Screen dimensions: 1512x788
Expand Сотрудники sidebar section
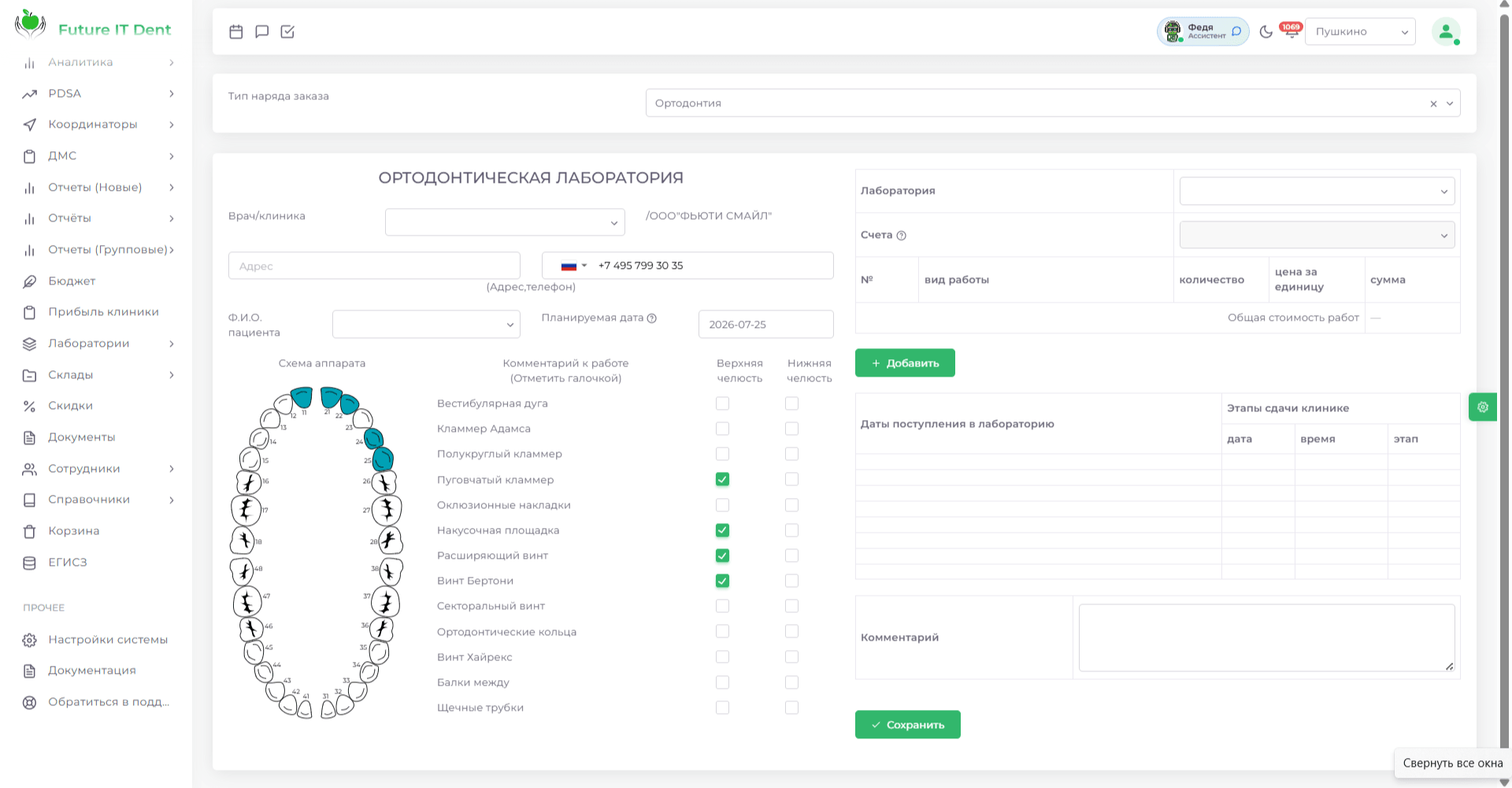(98, 469)
